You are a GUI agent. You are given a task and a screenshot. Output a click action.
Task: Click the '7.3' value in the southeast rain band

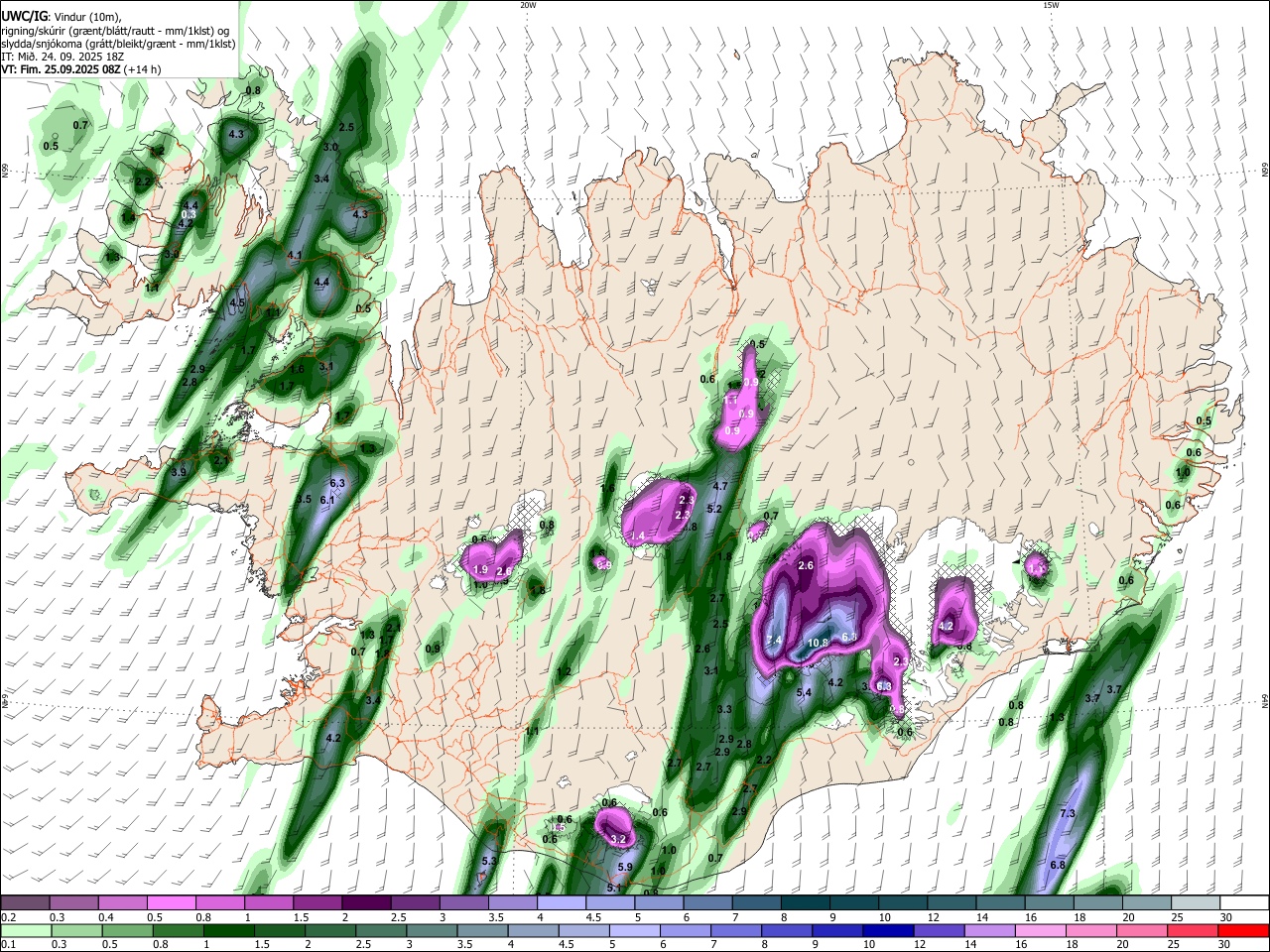click(x=1068, y=813)
